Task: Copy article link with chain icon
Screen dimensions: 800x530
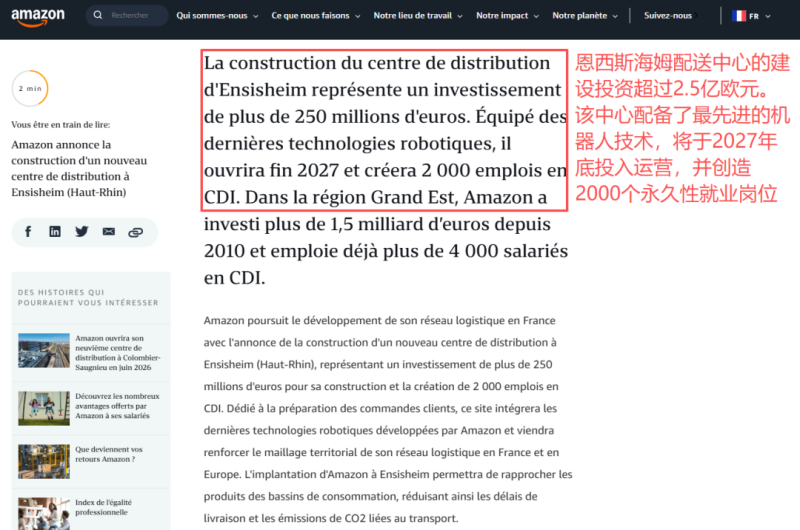Action: (x=135, y=232)
